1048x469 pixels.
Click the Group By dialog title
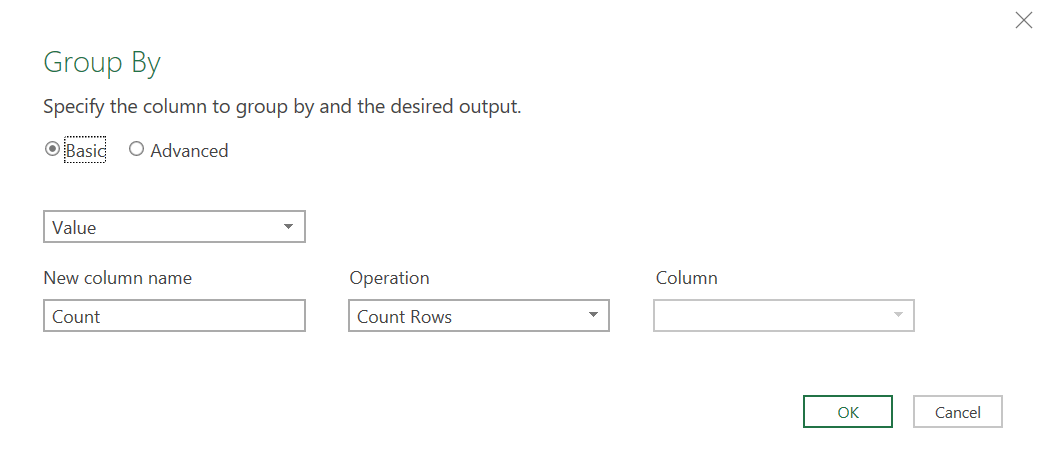point(102,63)
